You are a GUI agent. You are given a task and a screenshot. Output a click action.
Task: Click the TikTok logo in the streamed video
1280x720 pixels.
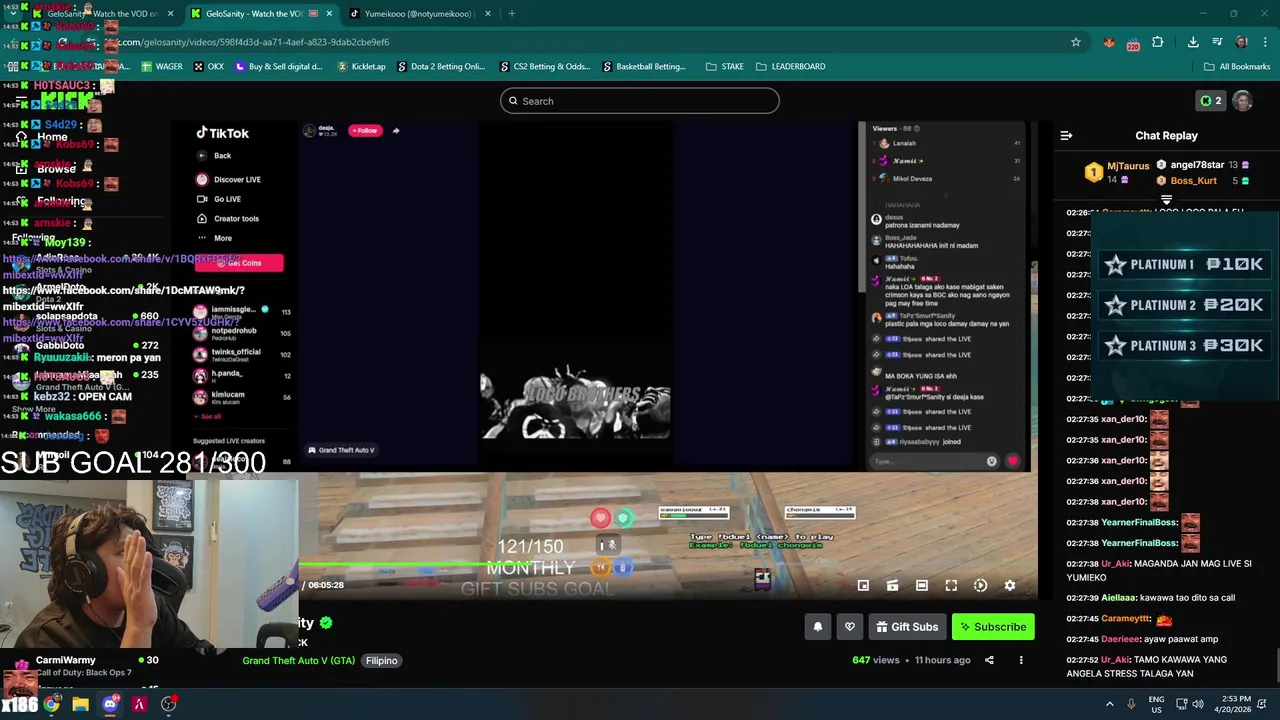(x=222, y=133)
